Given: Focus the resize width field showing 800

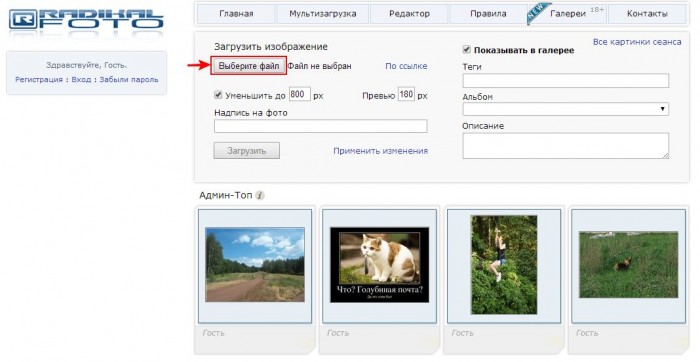Looking at the screenshot, I should pyautogui.click(x=300, y=95).
